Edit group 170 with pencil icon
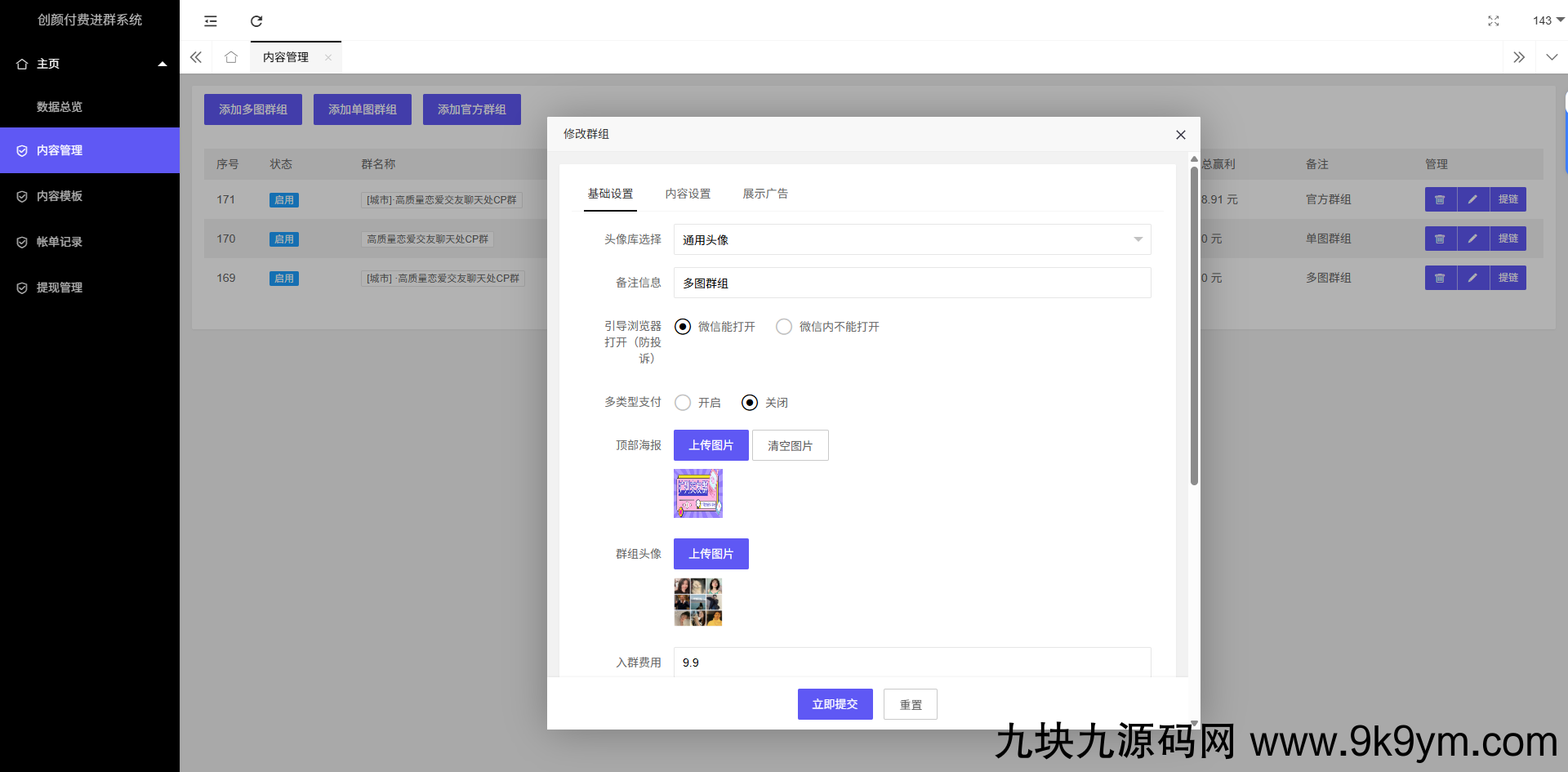The height and width of the screenshot is (772, 1568). pyautogui.click(x=1474, y=239)
